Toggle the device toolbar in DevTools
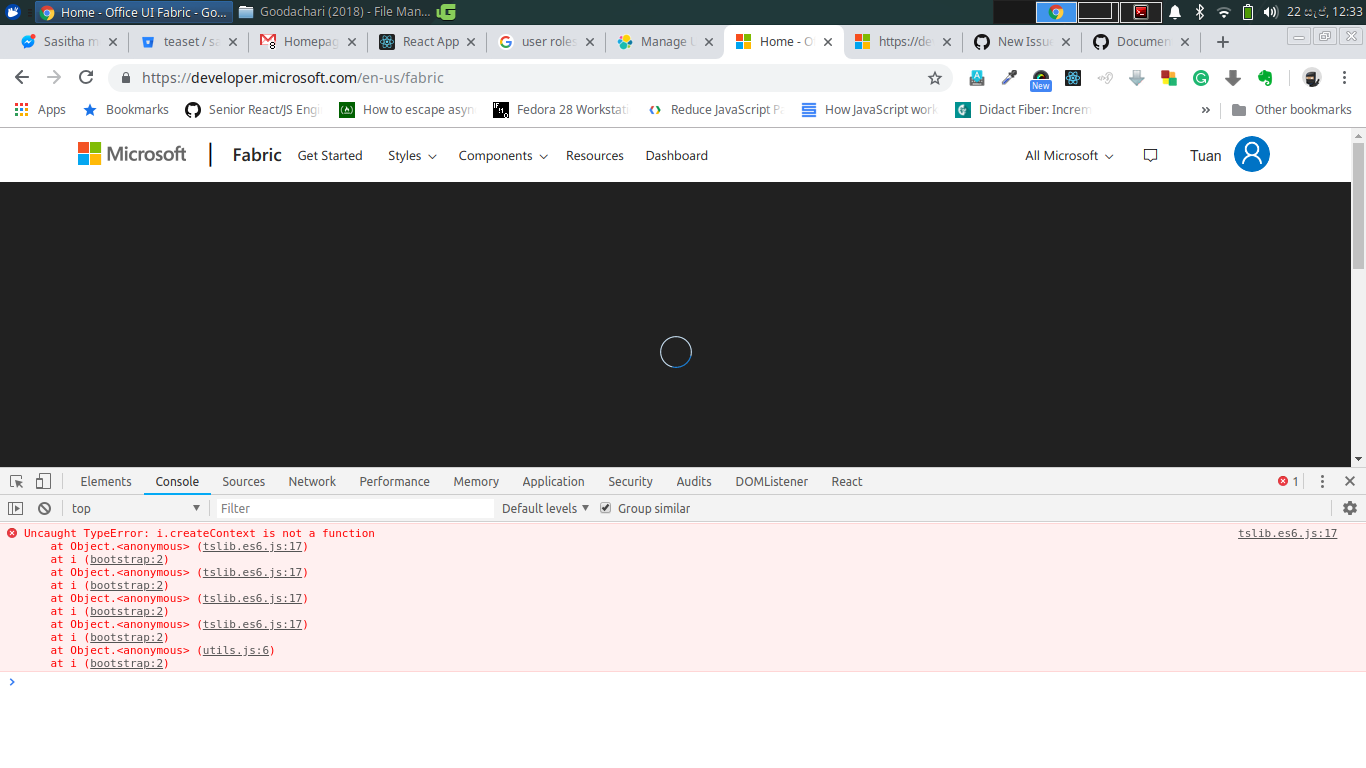Viewport: 1366px width, 768px height. tap(42, 481)
